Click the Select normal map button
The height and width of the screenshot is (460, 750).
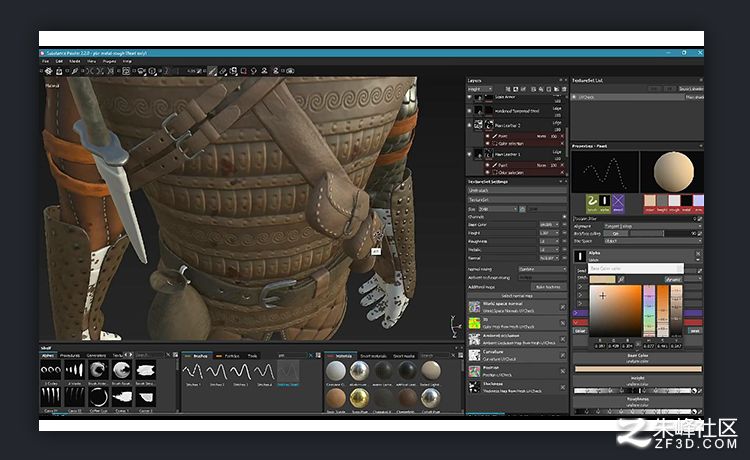(517, 296)
